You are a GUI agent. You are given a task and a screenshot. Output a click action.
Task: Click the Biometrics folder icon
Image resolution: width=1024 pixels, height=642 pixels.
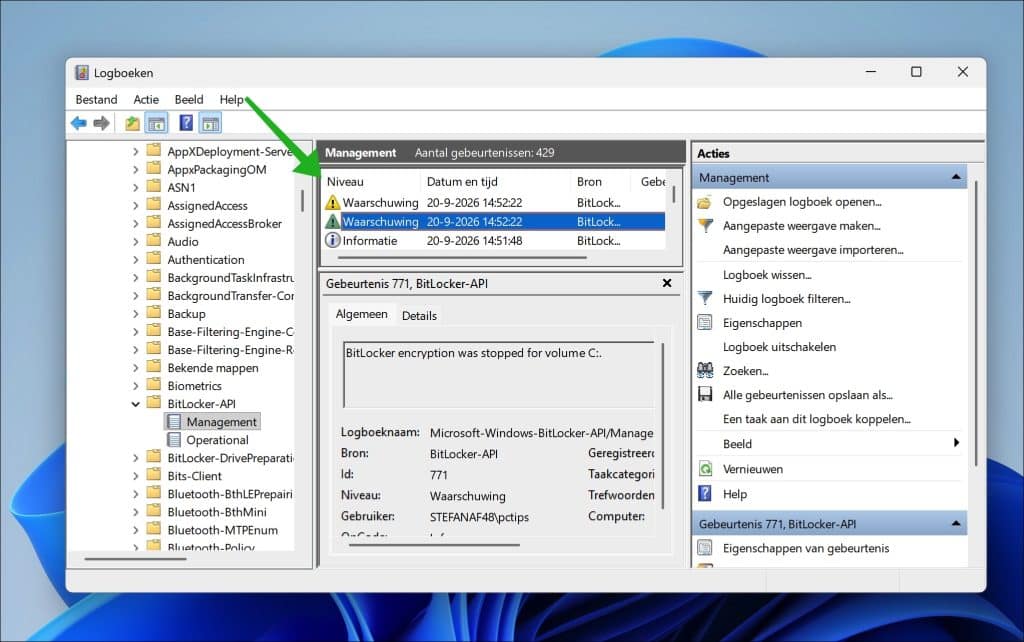click(154, 385)
